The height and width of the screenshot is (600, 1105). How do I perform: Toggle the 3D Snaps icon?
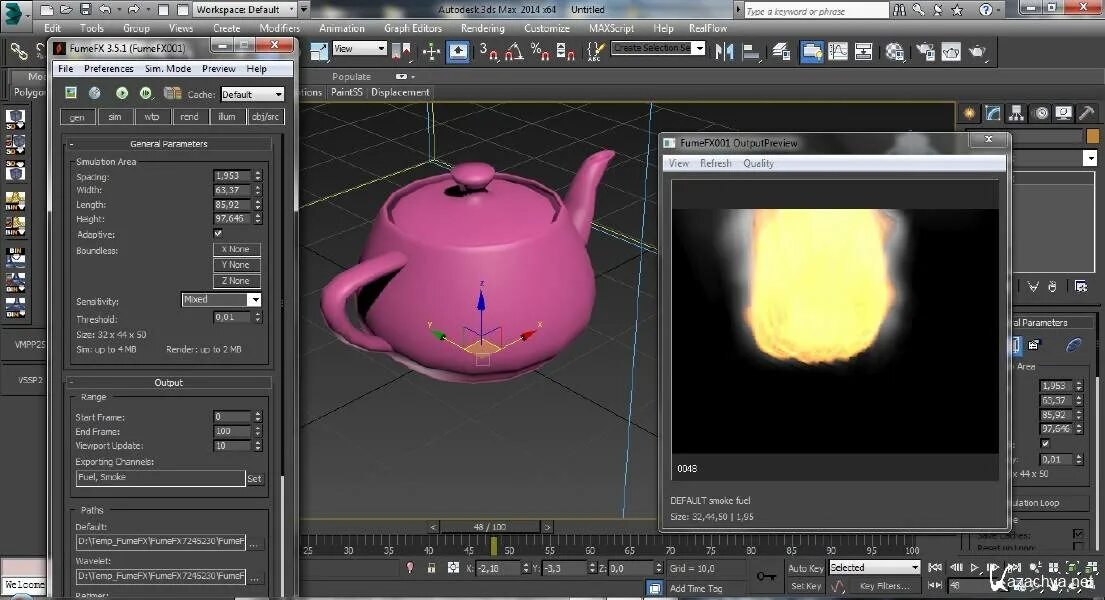[x=488, y=51]
